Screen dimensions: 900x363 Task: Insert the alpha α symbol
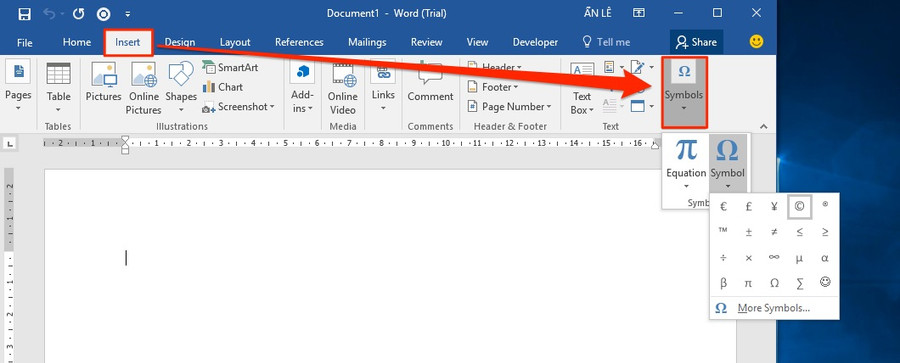click(825, 258)
